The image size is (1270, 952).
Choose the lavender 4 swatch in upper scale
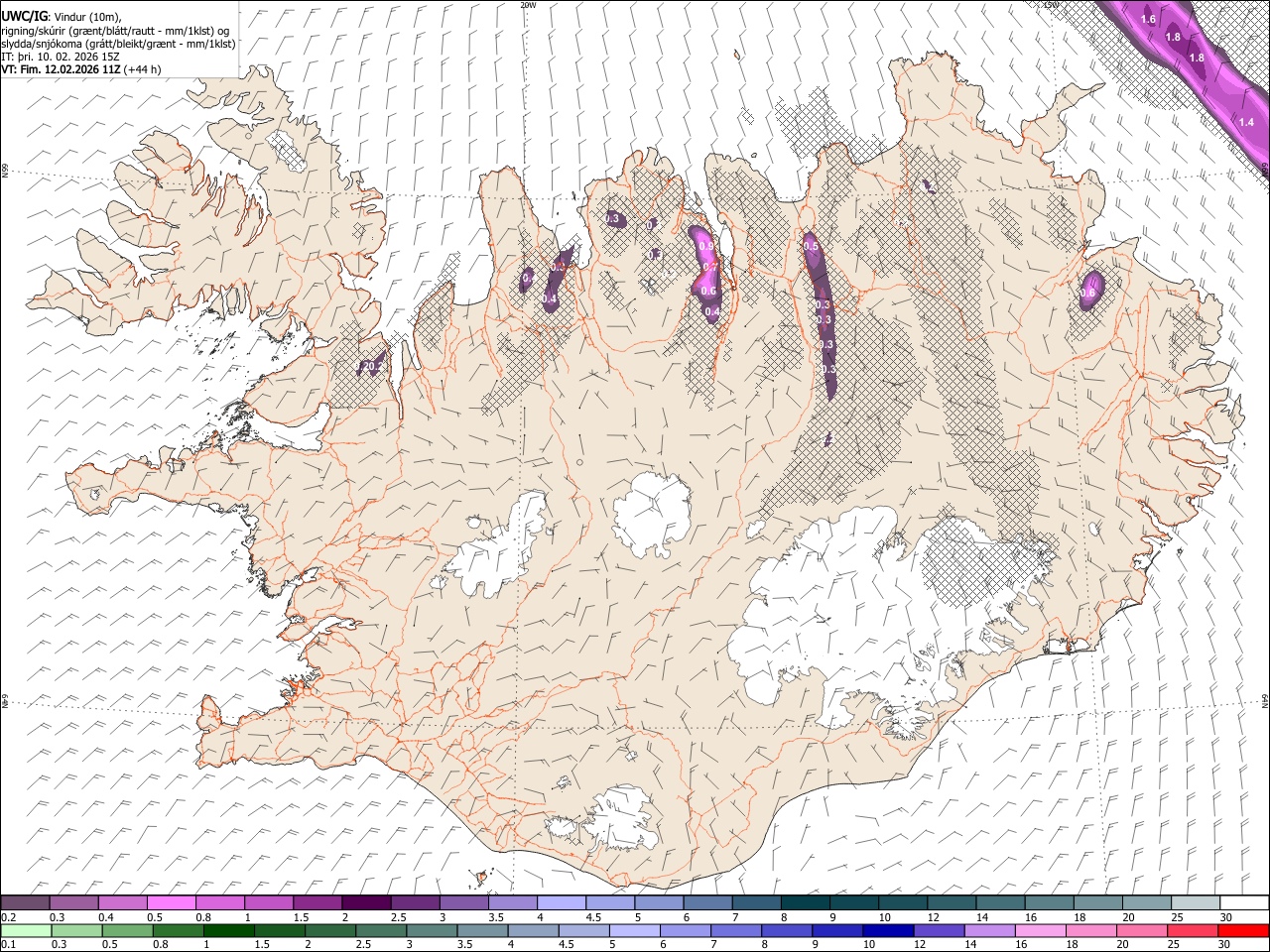560,902
